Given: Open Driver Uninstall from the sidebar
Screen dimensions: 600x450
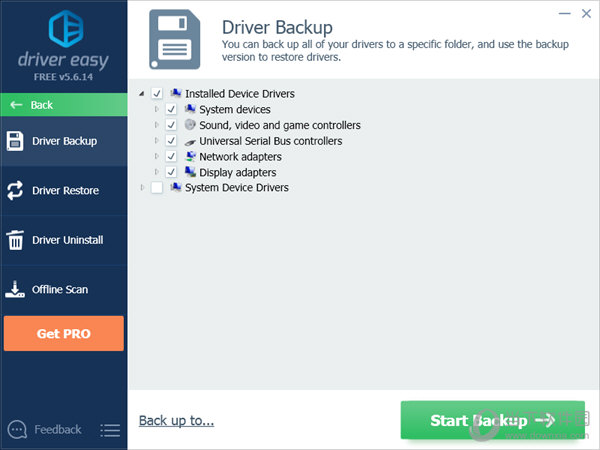Looking at the screenshot, I should tap(64, 240).
